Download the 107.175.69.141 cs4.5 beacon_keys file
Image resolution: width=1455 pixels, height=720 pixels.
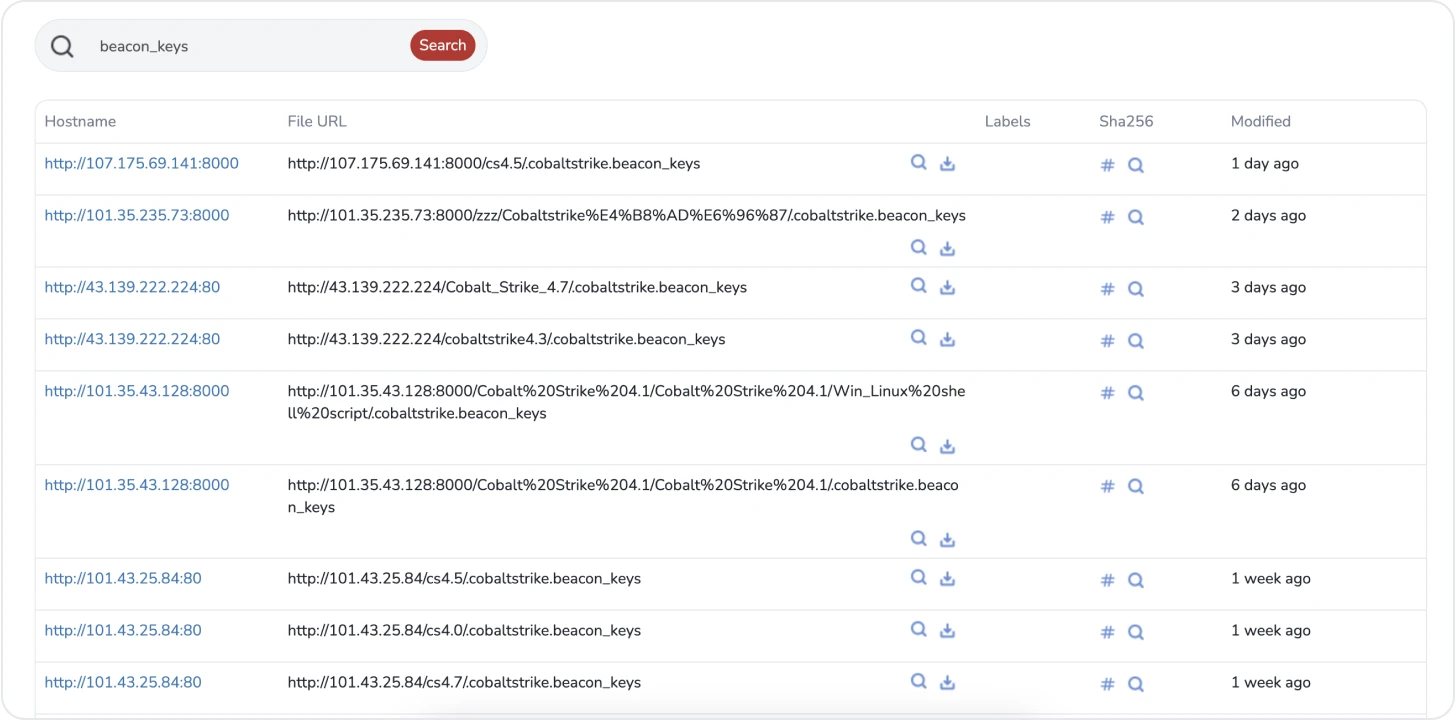947,164
